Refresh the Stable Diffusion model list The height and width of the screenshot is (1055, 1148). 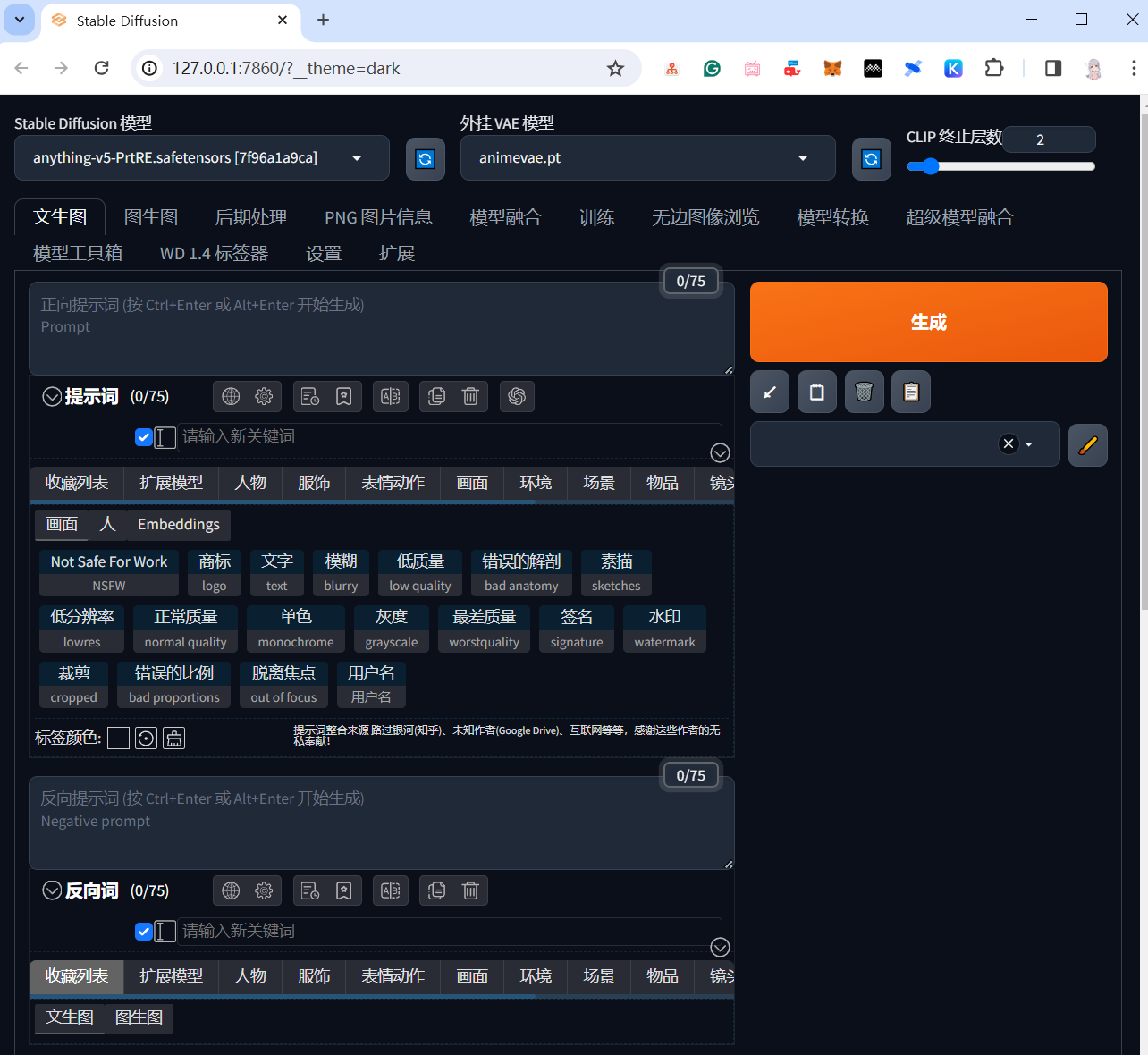(425, 159)
